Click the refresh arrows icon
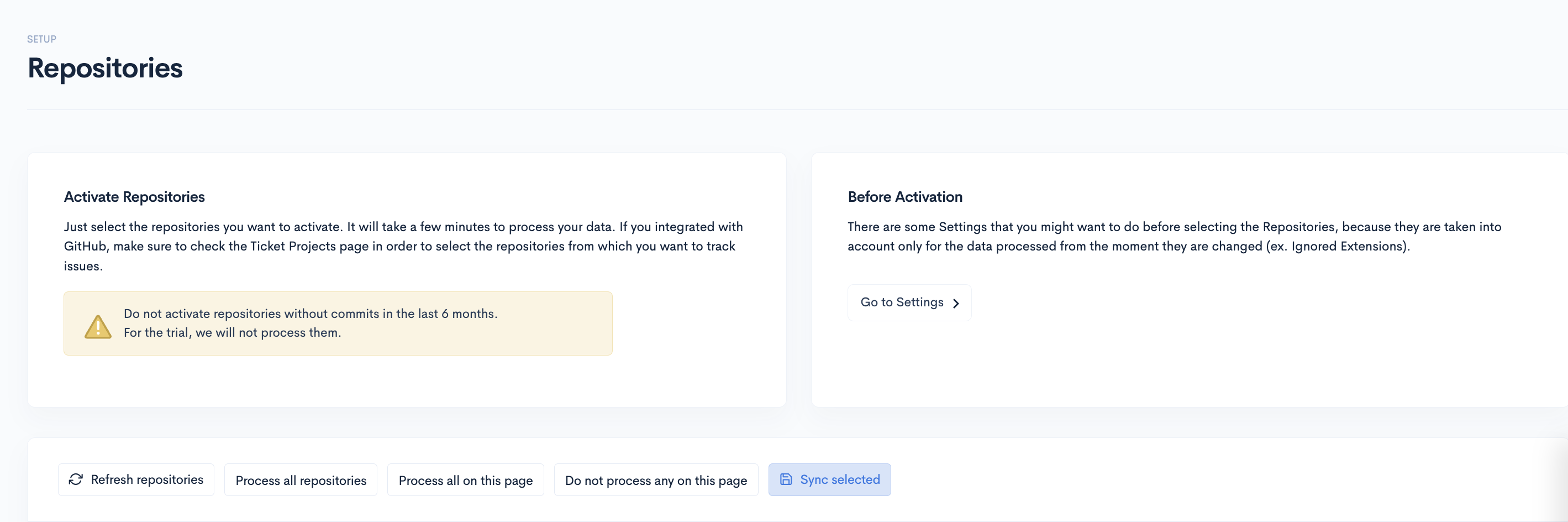The height and width of the screenshot is (522, 1568). click(76, 479)
